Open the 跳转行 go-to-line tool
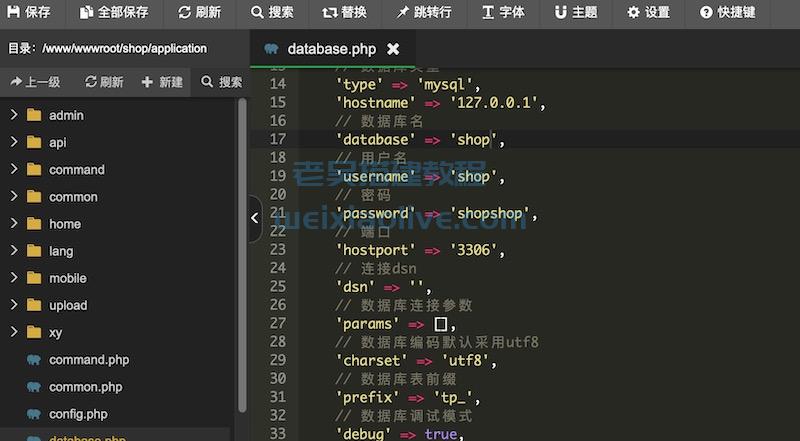This screenshot has width=800, height=441. tap(424, 12)
